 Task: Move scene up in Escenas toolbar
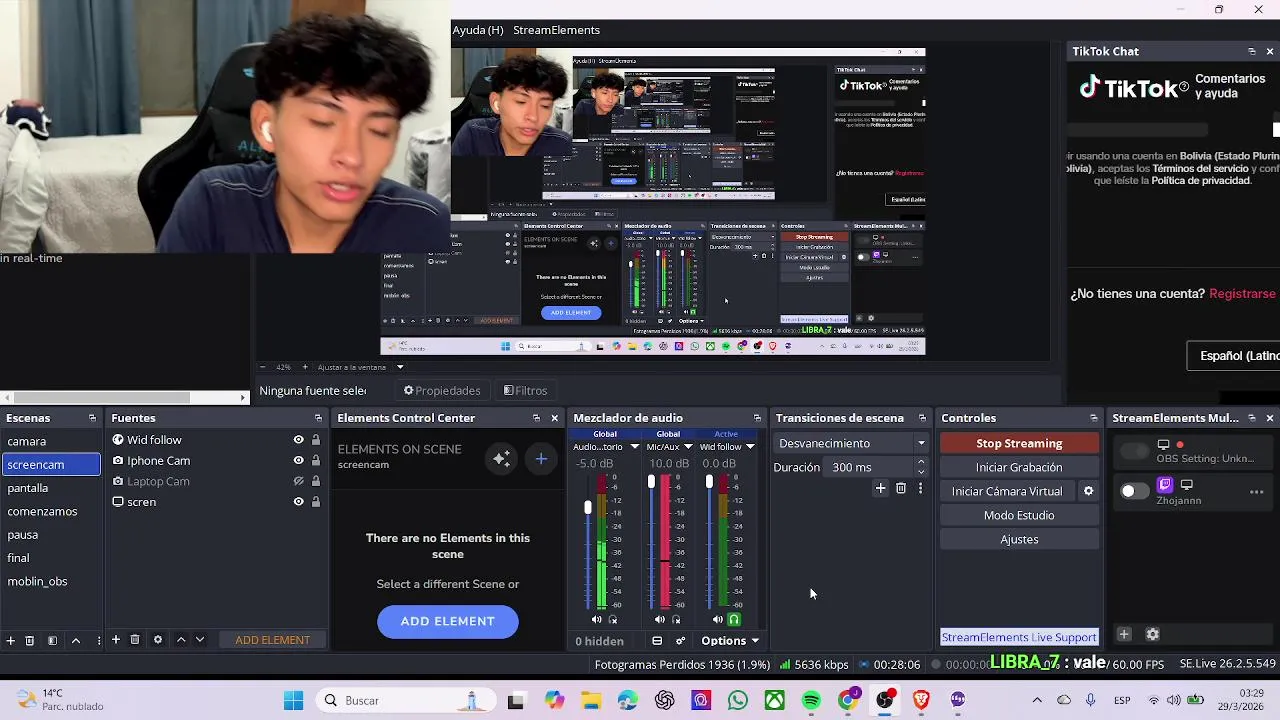[x=75, y=640]
